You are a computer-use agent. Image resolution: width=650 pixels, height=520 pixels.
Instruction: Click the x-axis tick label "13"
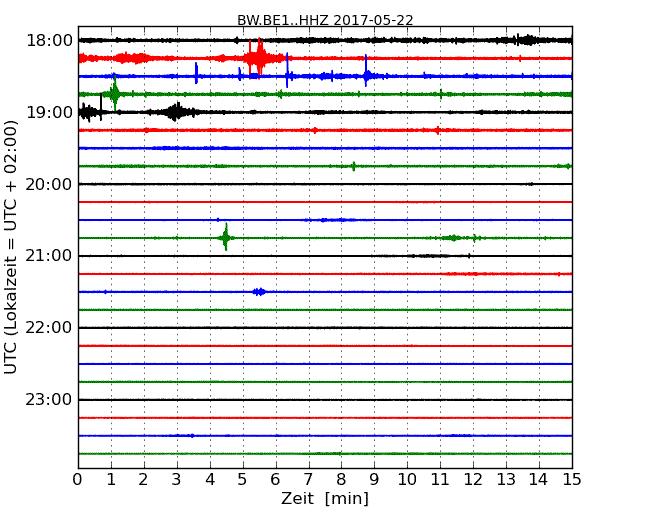click(x=506, y=480)
